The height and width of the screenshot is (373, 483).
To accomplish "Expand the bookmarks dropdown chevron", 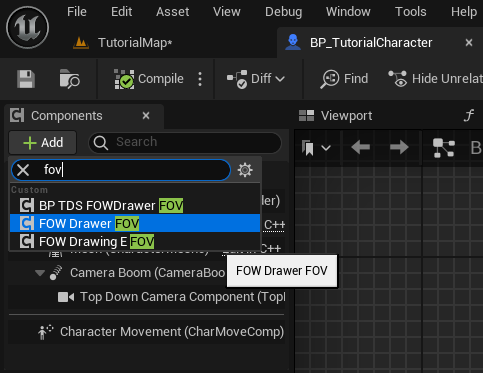I will [326, 148].
